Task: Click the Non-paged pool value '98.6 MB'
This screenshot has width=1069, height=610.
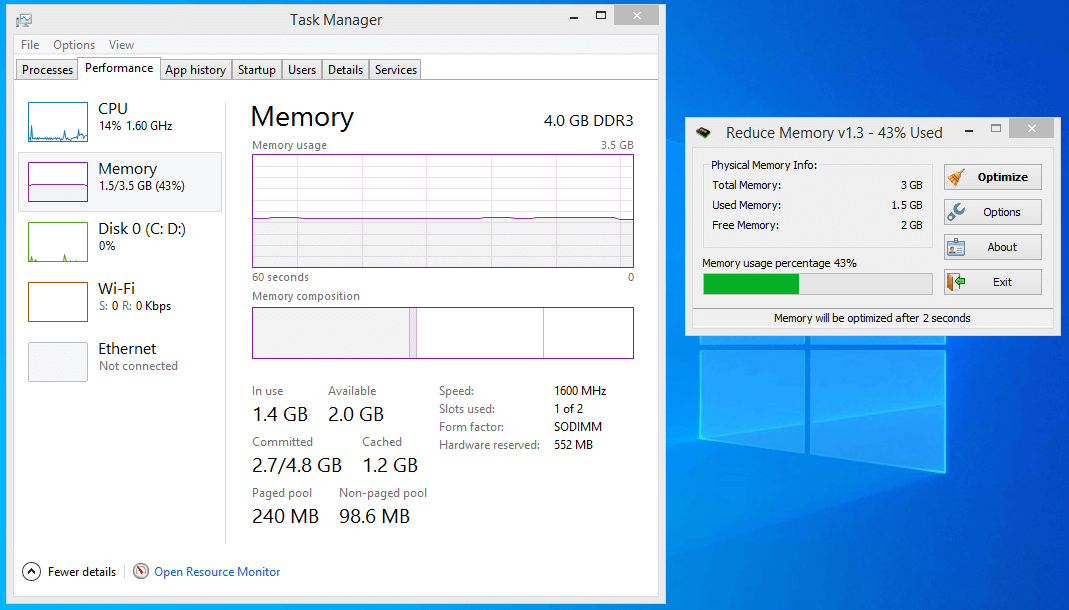Action: (x=374, y=517)
